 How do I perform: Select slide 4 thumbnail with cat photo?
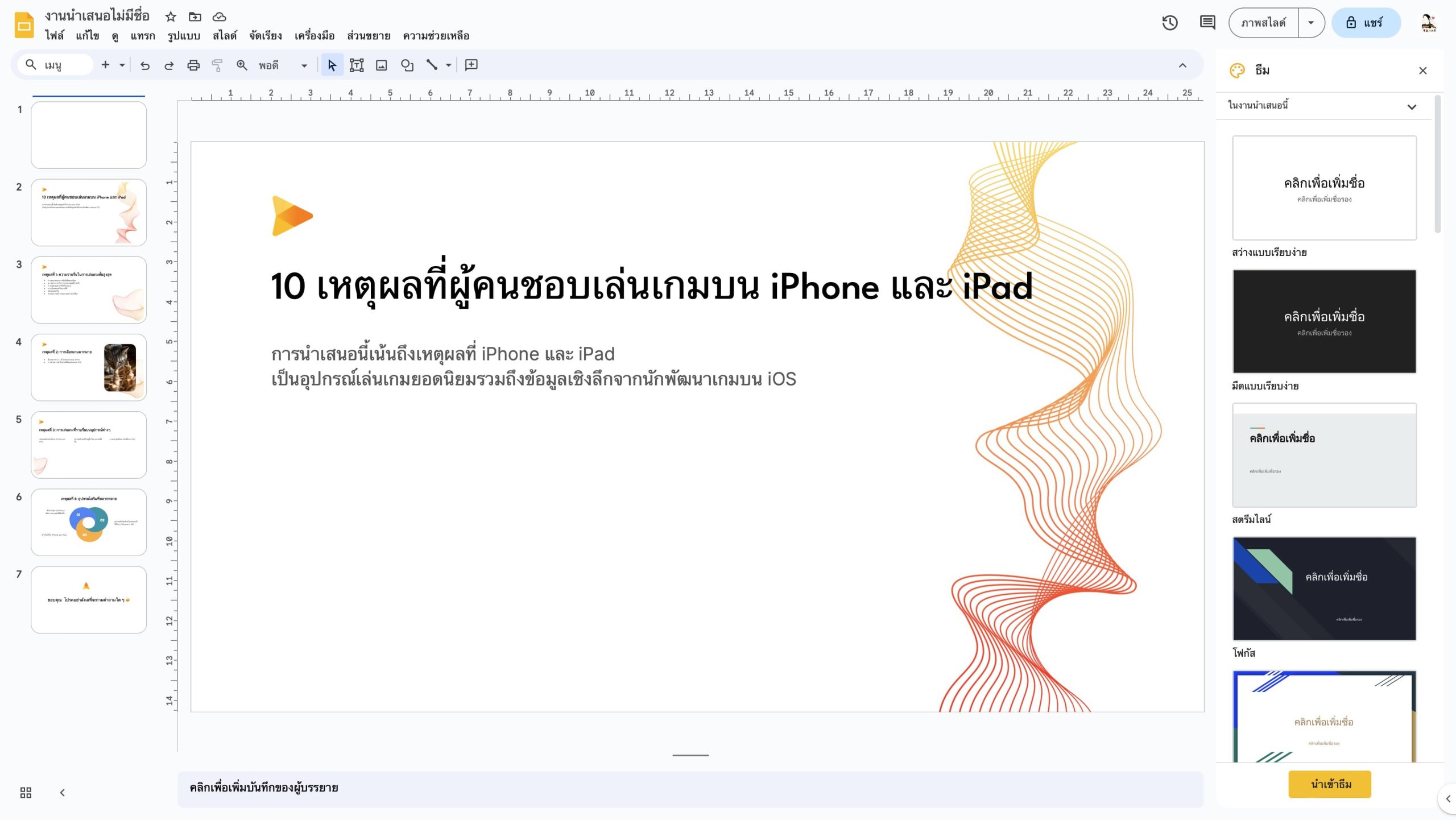89,367
